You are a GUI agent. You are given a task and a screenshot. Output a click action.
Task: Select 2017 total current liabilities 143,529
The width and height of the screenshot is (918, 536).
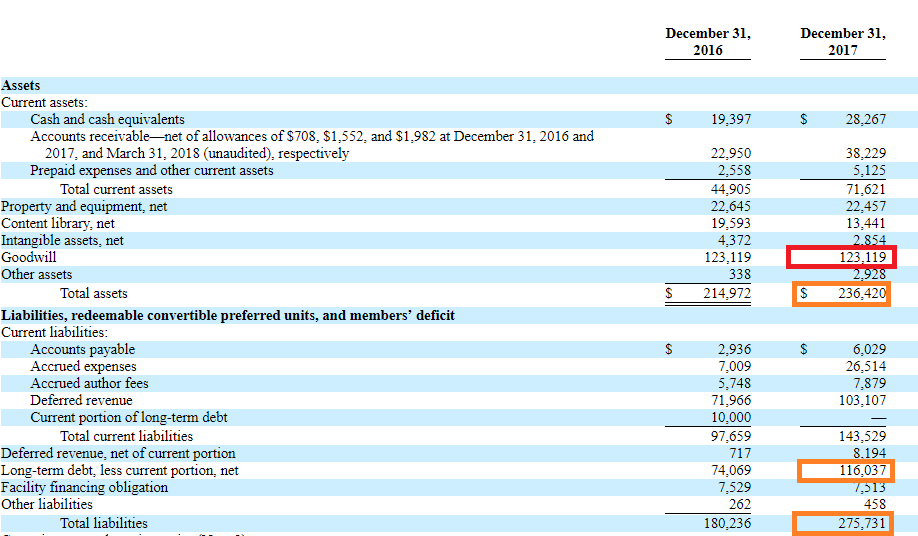pyautogui.click(x=862, y=437)
